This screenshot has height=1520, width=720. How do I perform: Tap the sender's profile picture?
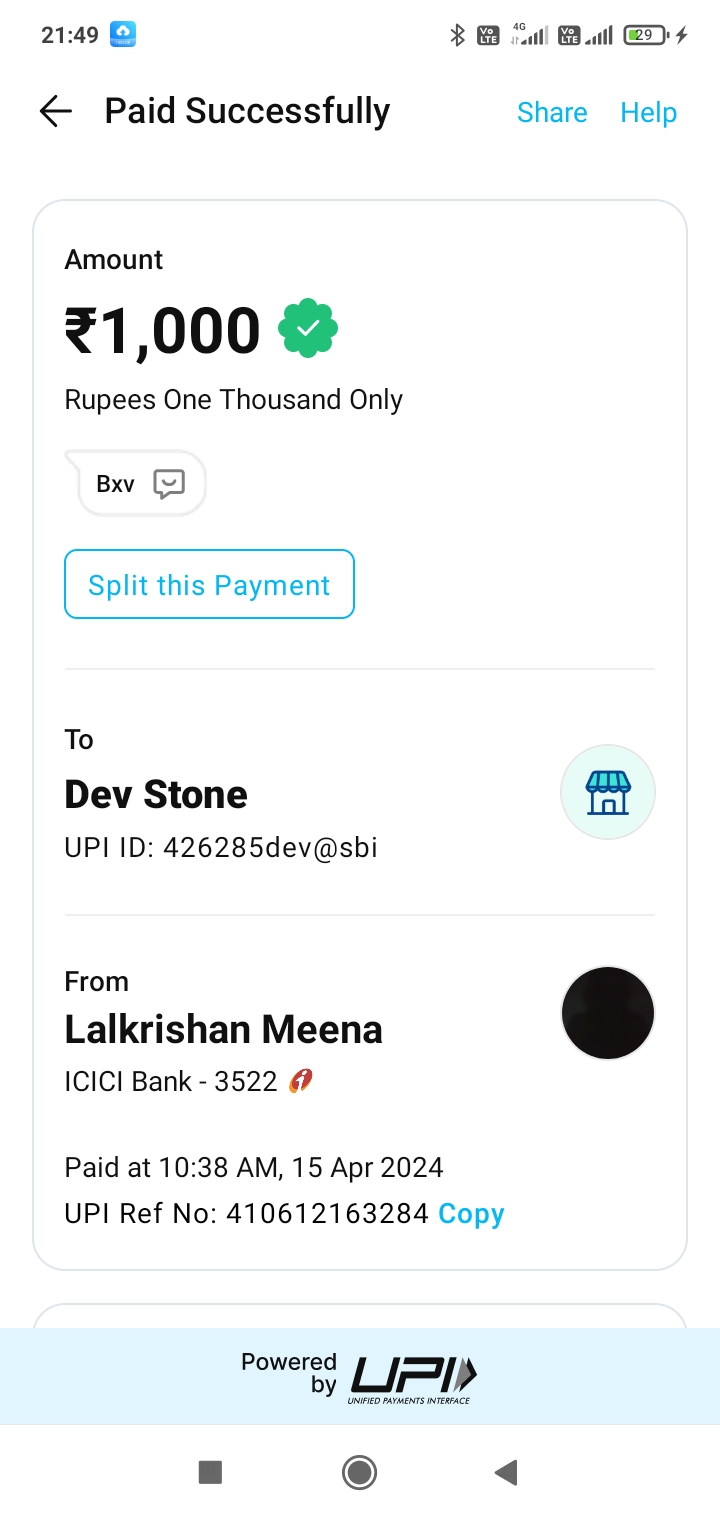(x=608, y=1013)
